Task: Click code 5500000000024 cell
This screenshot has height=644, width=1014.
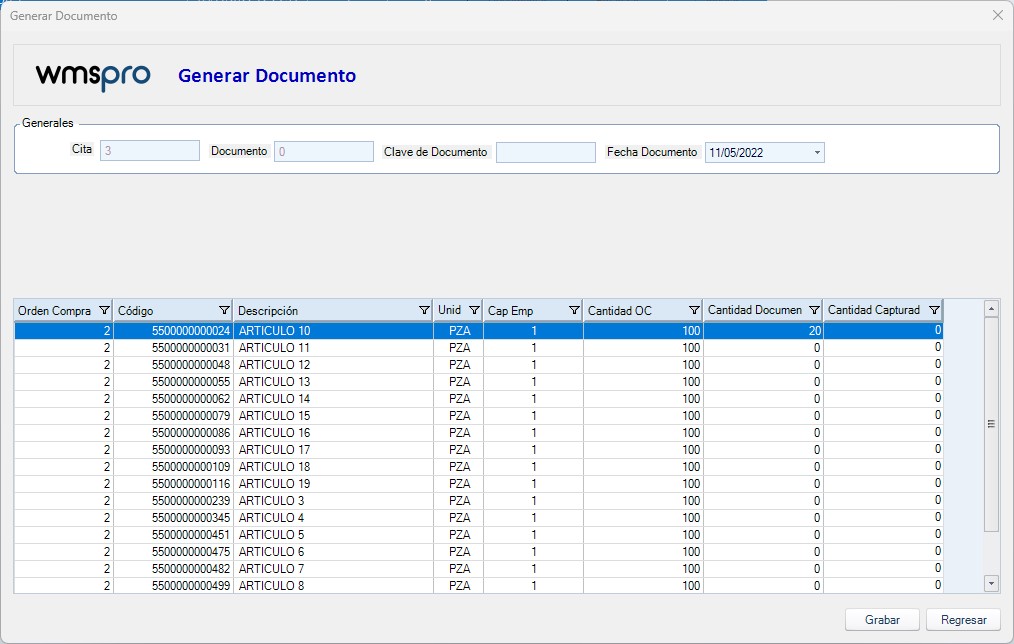Action: click(173, 330)
